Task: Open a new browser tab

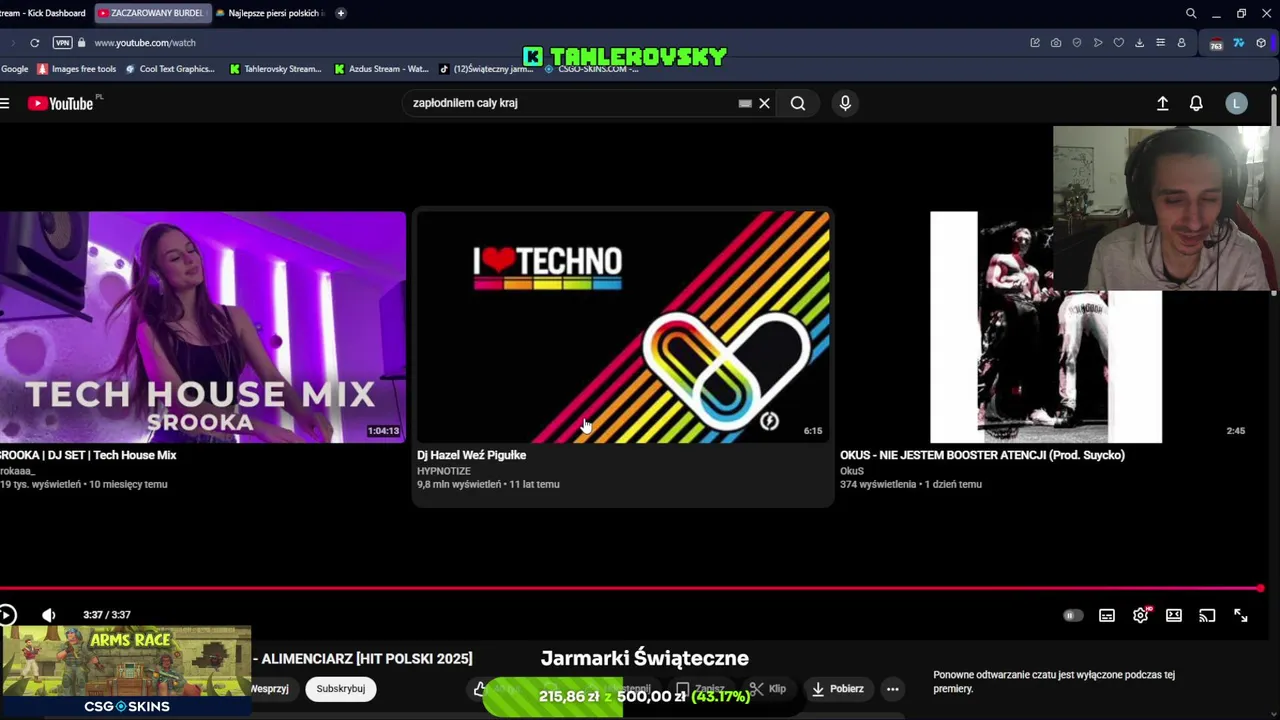Action: [341, 13]
